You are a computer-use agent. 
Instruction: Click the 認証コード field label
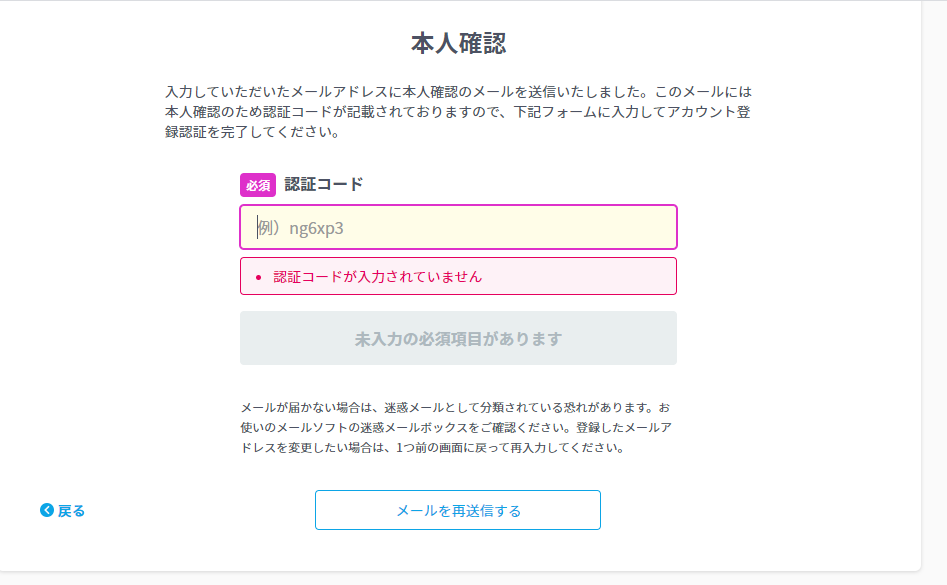coord(322,184)
